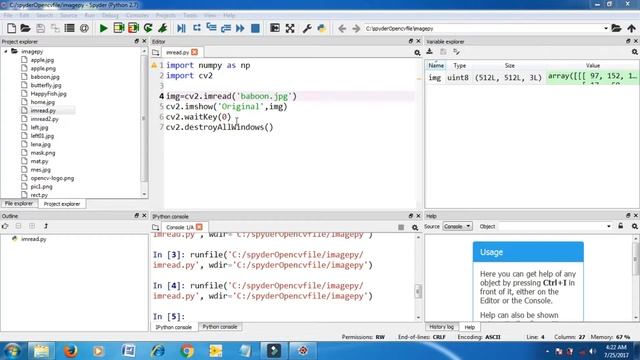Open Google Chrome from the taskbar

pos(187,351)
